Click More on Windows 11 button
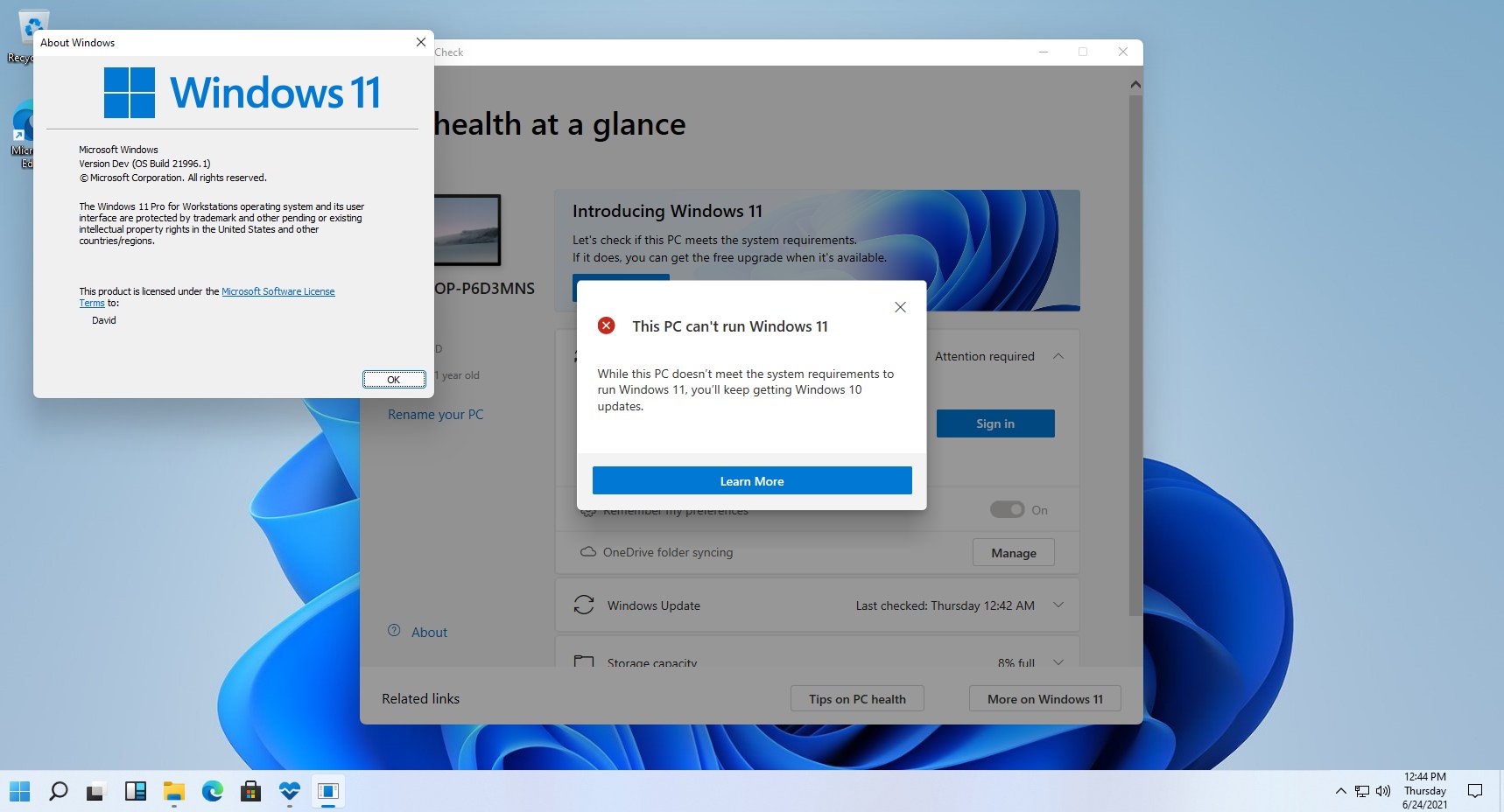Viewport: 1504px width, 812px height. [1045, 698]
